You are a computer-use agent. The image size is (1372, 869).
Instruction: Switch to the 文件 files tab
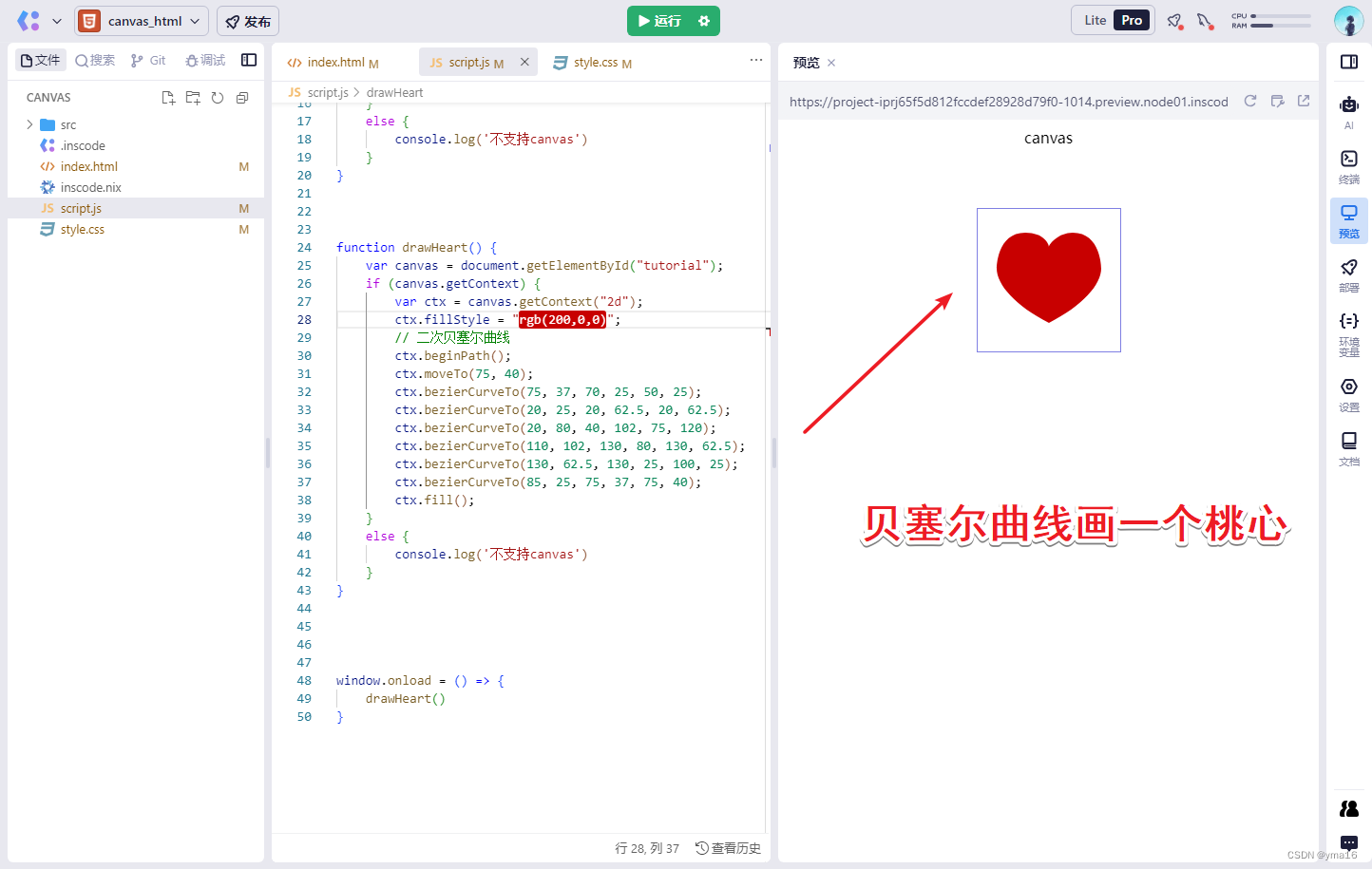(x=41, y=60)
